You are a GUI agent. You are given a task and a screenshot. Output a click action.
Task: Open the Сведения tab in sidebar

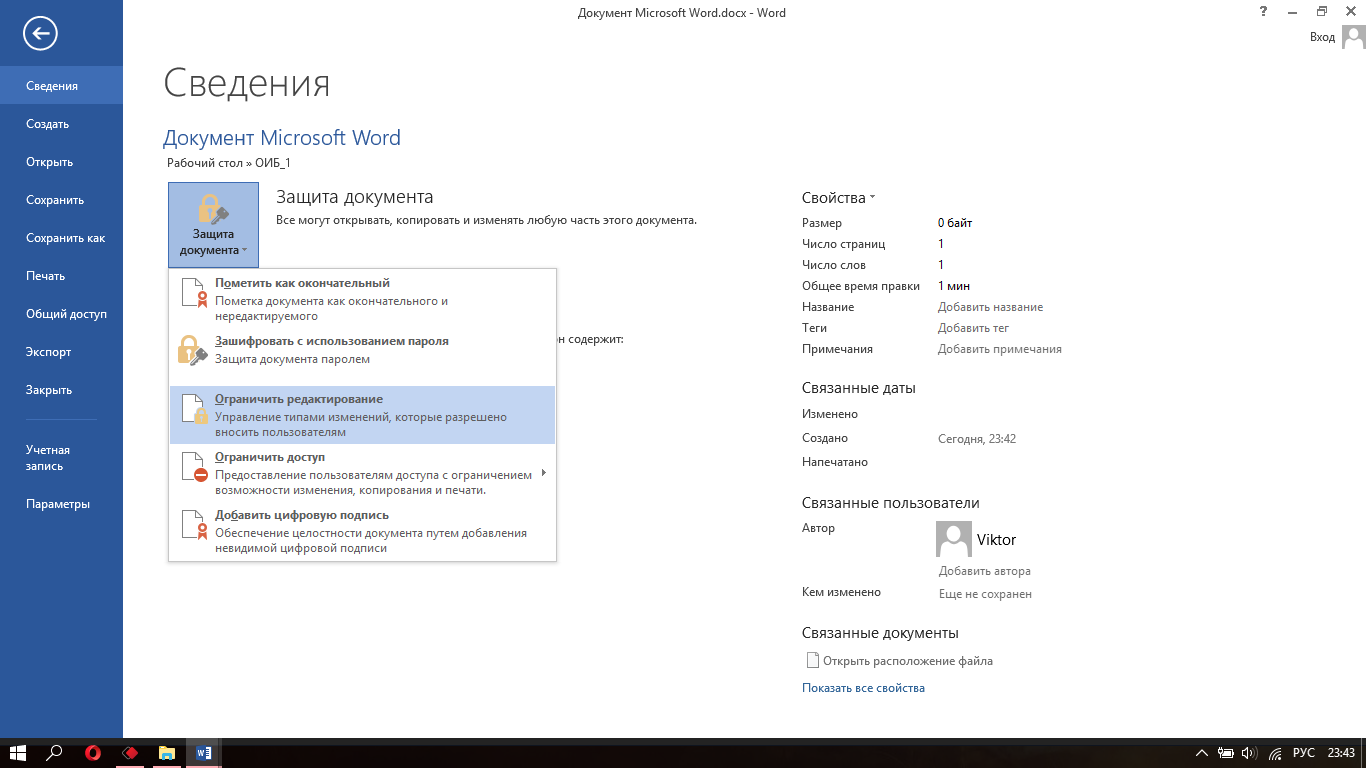(x=61, y=86)
